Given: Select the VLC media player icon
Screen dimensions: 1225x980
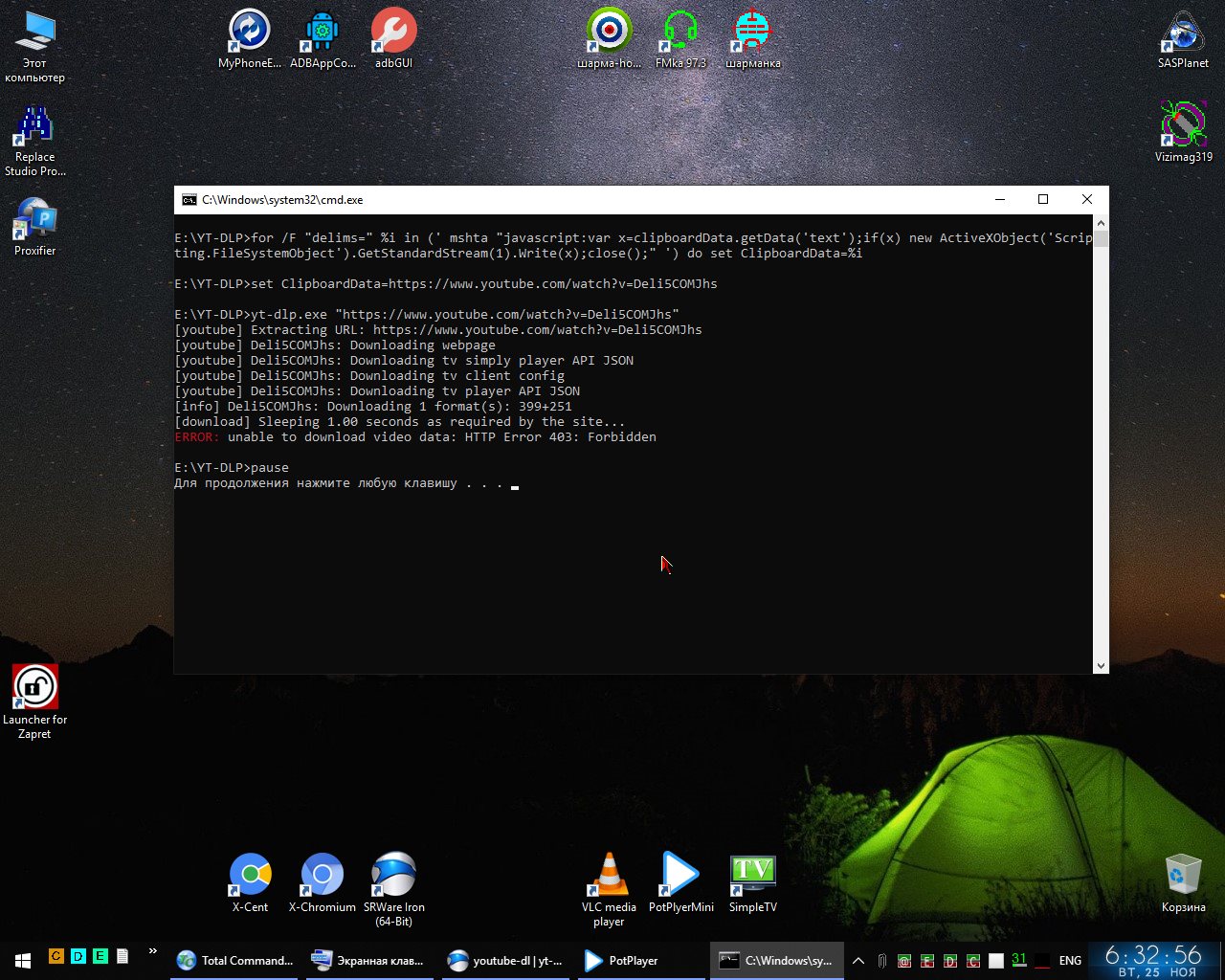Looking at the screenshot, I should tap(609, 875).
